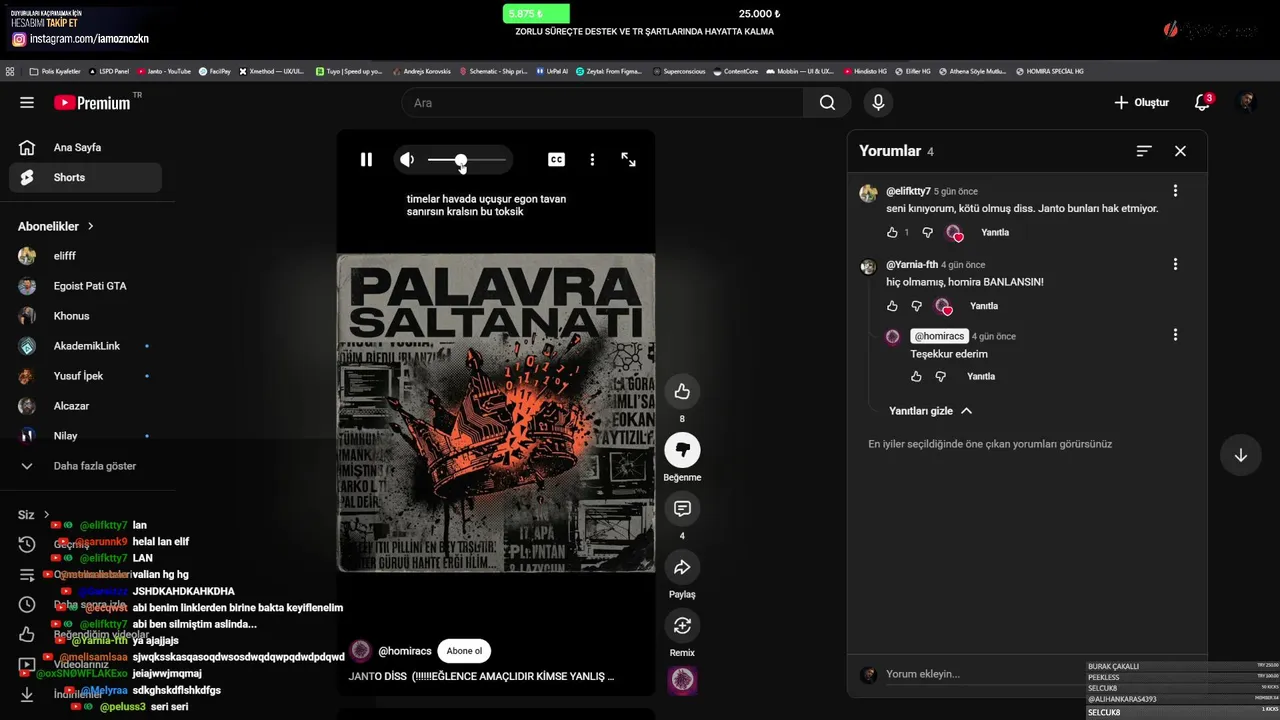Screen dimensions: 1280x720
Task: Dislike the @elifktty7 comment
Action: [x=927, y=232]
